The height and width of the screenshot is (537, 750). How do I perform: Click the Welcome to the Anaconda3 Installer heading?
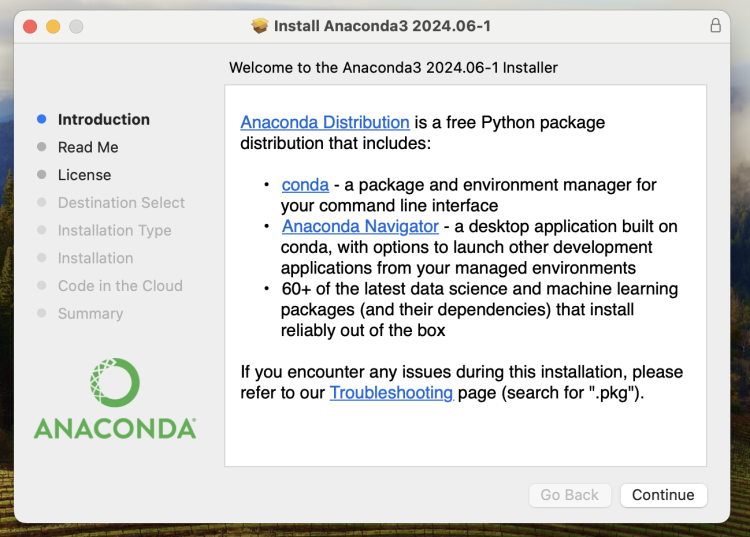point(393,67)
